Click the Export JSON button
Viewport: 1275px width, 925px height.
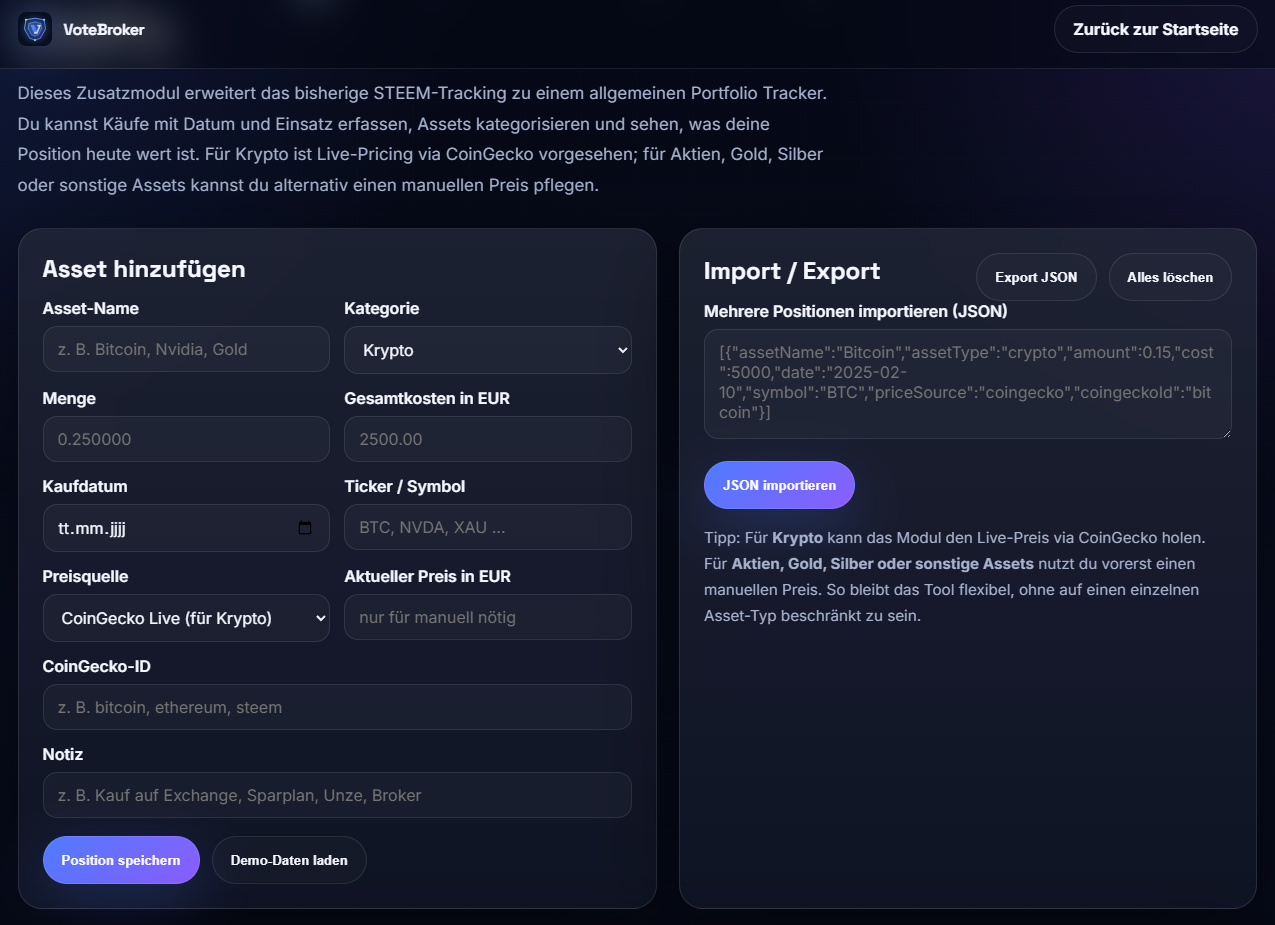1036,277
